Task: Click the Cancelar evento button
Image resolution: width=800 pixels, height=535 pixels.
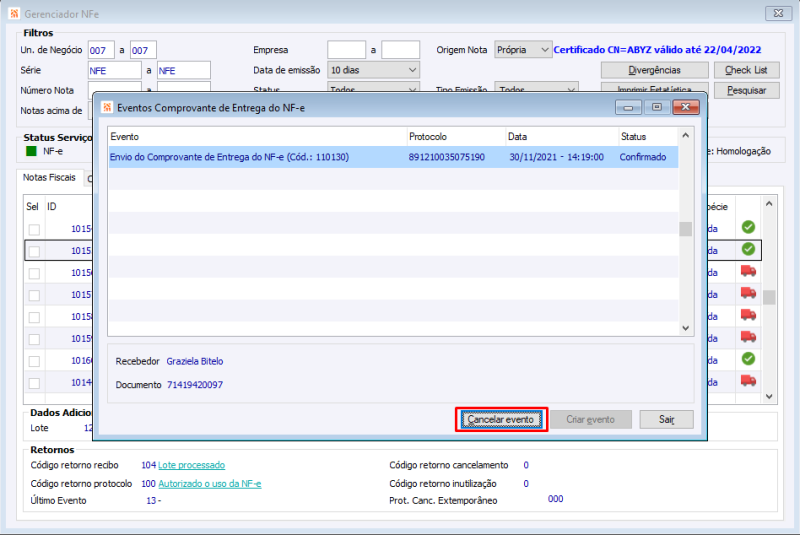Action: click(501, 420)
